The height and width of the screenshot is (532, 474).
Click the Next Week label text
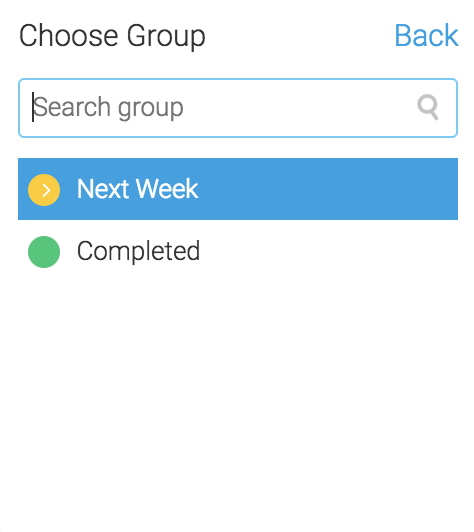coord(137,189)
